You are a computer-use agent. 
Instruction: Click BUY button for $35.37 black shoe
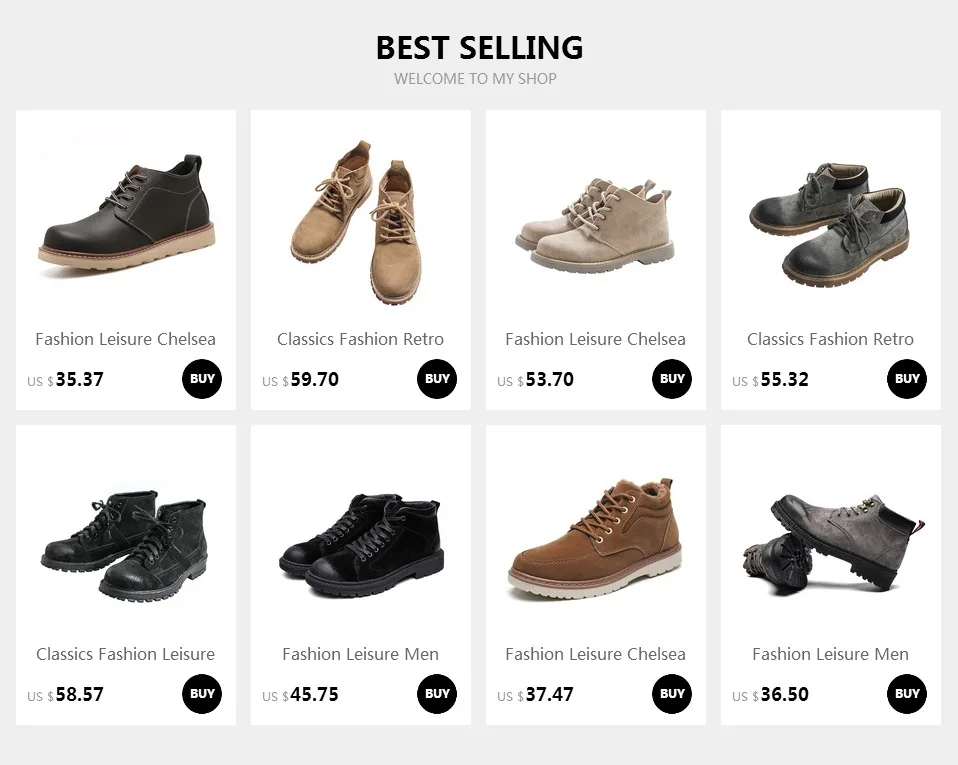pyautogui.click(x=202, y=379)
